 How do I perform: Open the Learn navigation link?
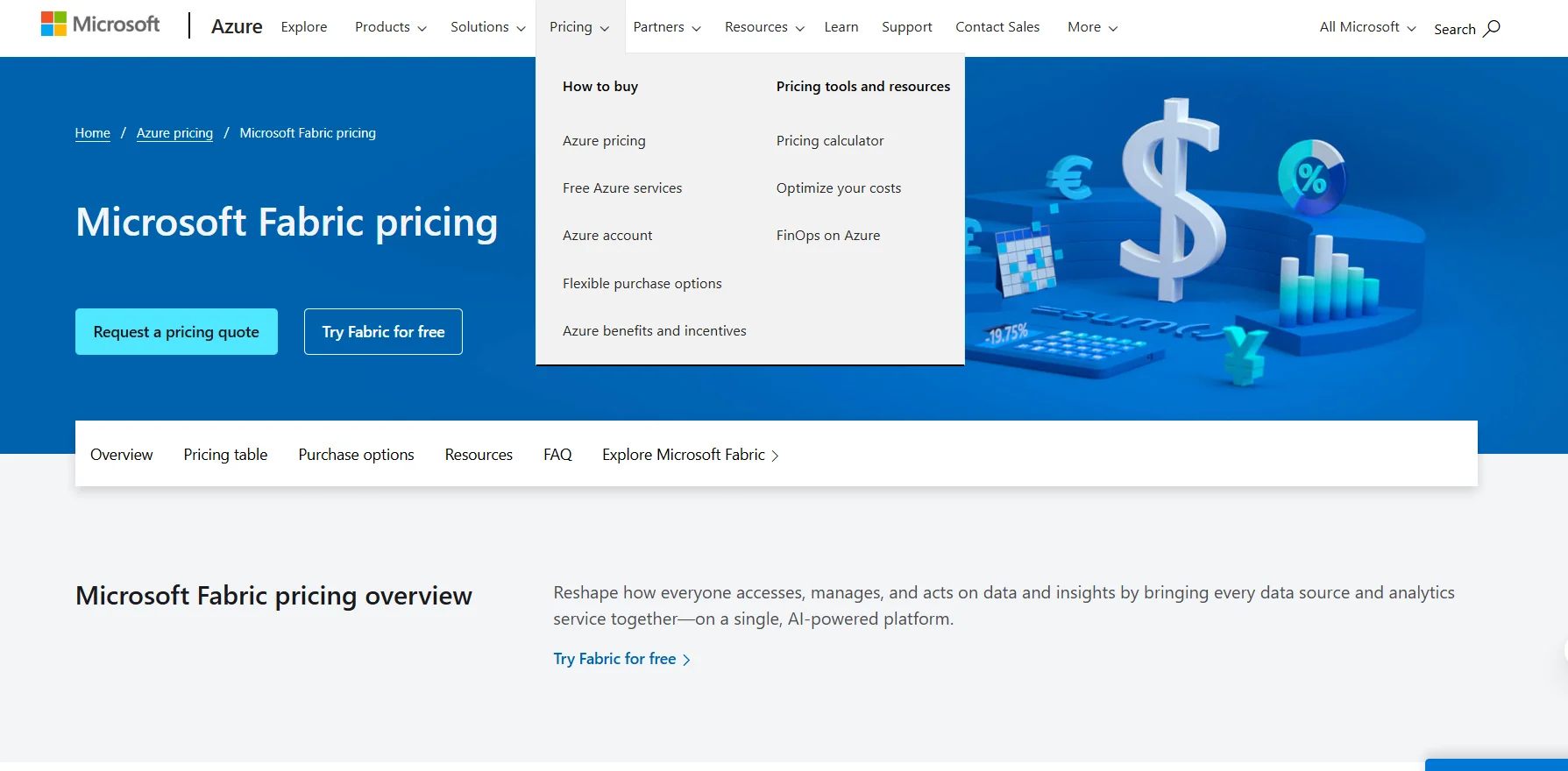(841, 27)
